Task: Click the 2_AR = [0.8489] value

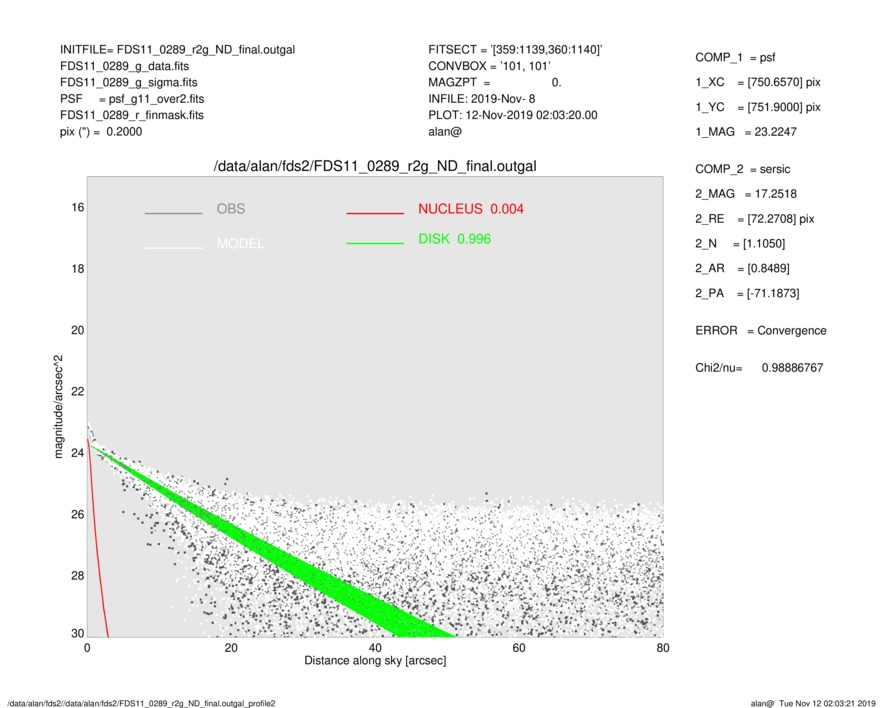Action: click(742, 269)
